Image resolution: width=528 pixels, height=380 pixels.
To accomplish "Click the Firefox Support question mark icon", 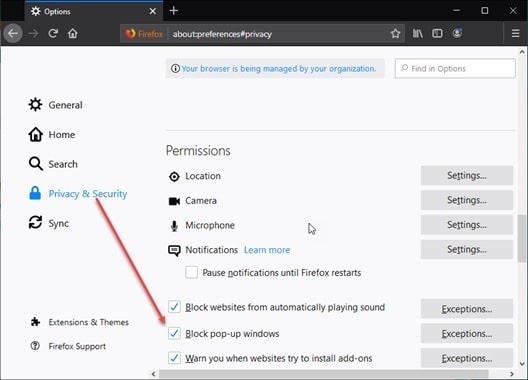I will (x=35, y=346).
